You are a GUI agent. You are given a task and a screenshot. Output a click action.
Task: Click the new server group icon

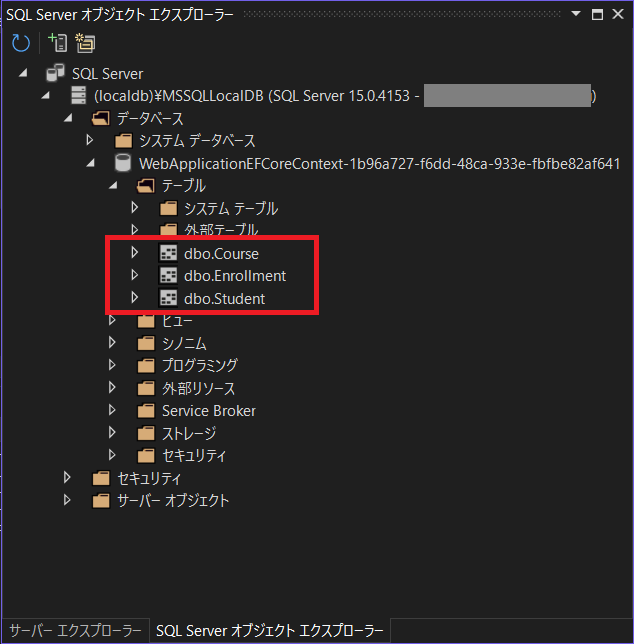point(85,43)
